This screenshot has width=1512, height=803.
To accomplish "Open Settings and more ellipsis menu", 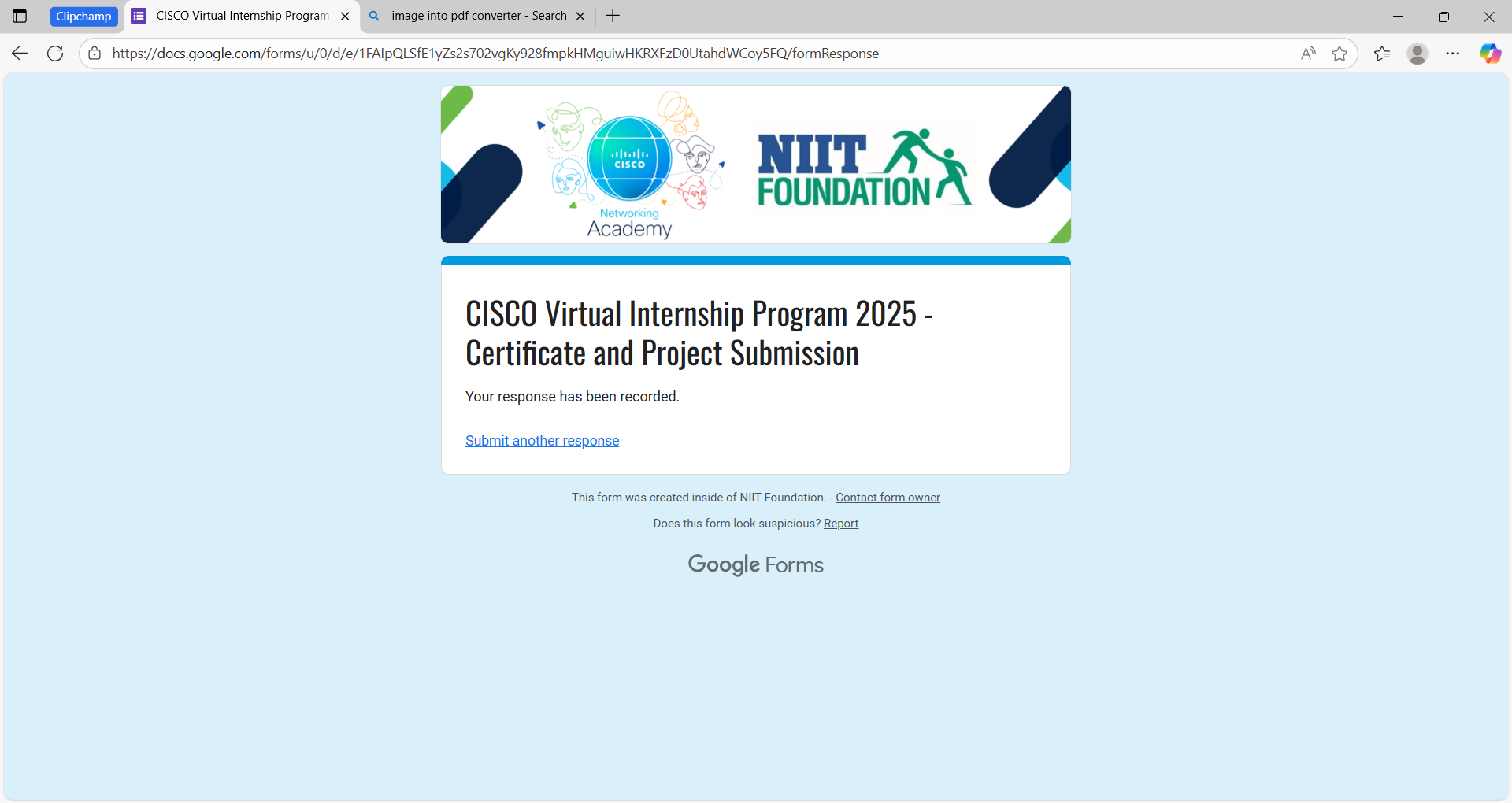I will pyautogui.click(x=1453, y=54).
